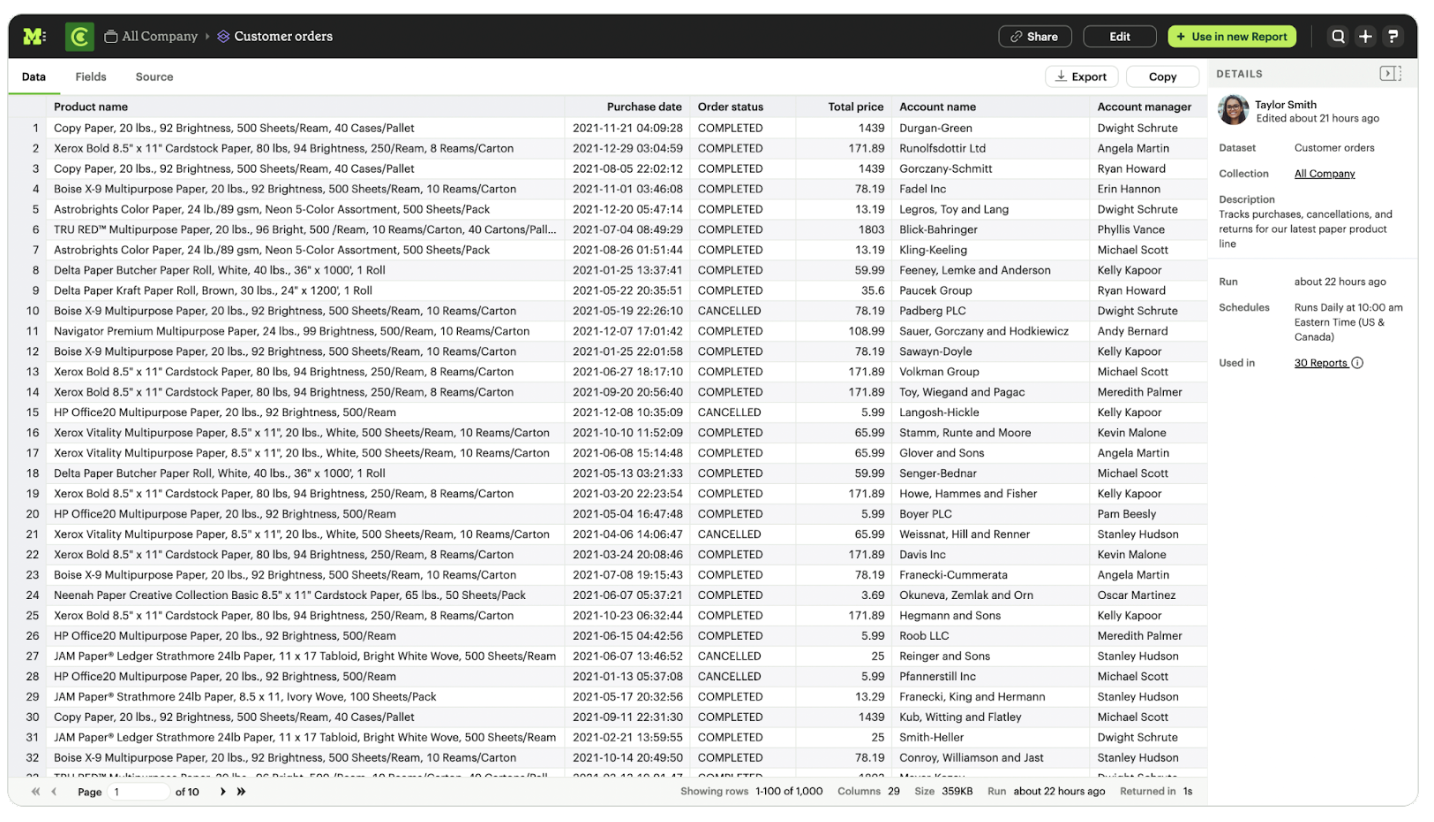Click the Delta Paper Kraft Paper Roll cell
Viewport: 1434px width, 822px height.
point(305,291)
